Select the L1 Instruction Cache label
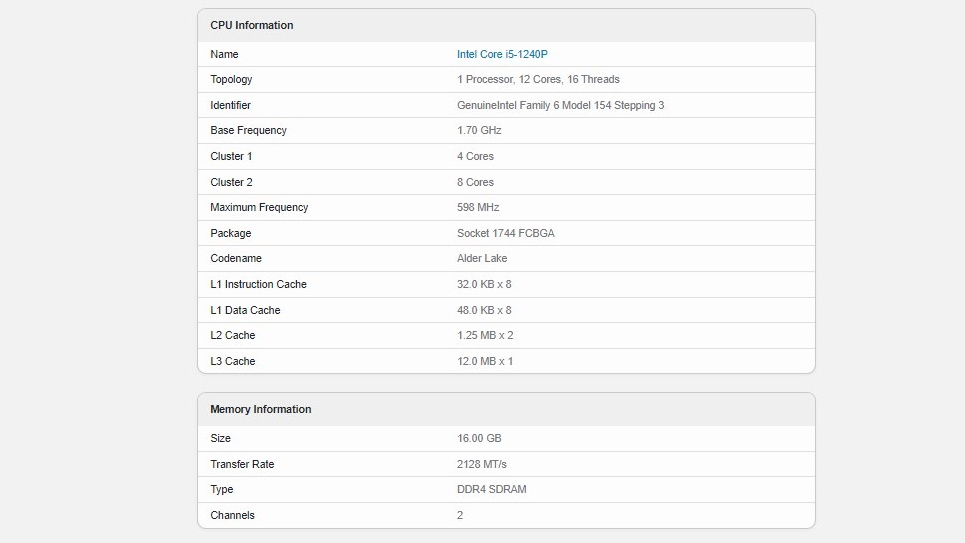This screenshot has width=965, height=543. (258, 284)
